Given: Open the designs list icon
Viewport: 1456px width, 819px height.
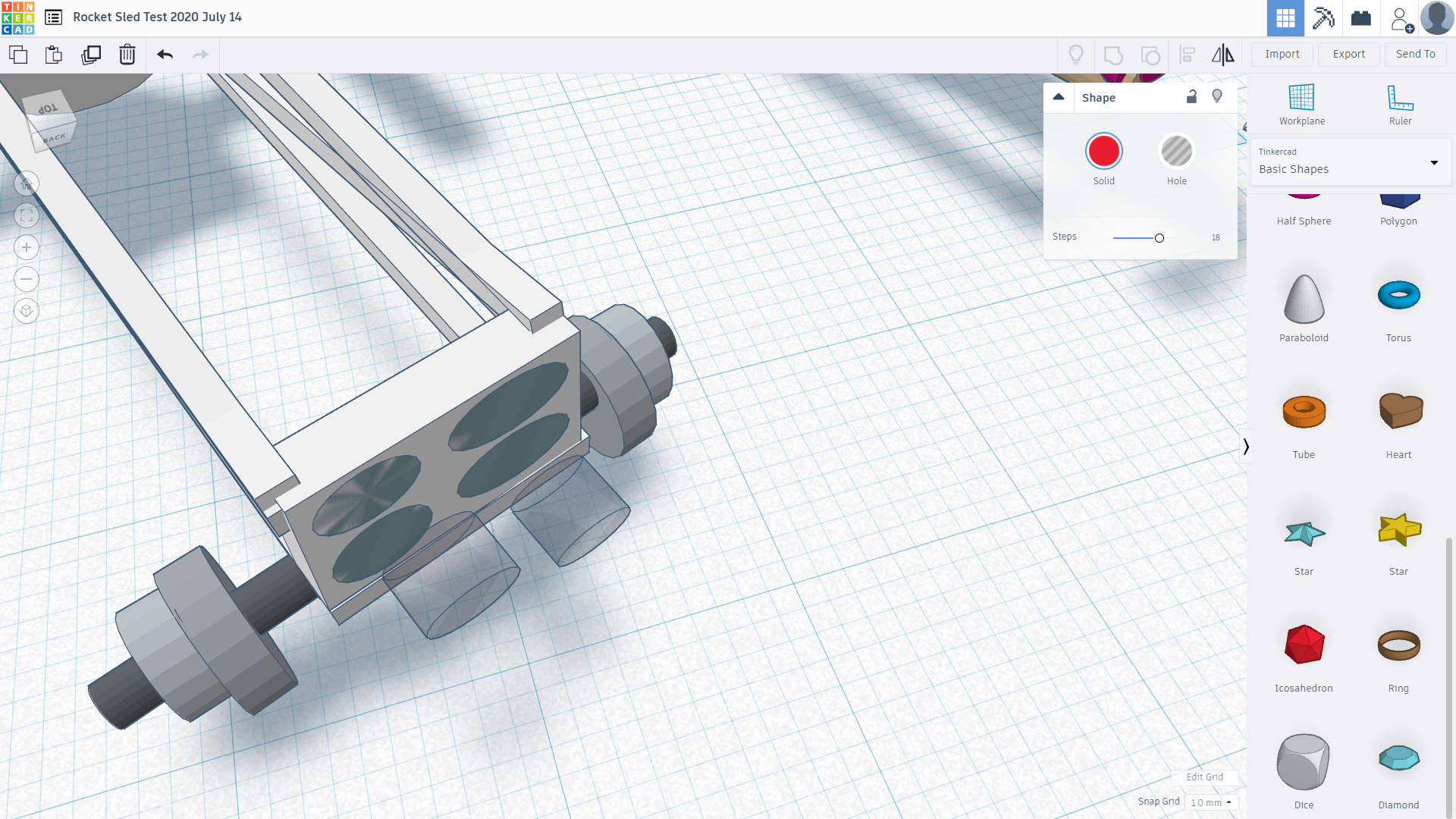Looking at the screenshot, I should point(53,17).
